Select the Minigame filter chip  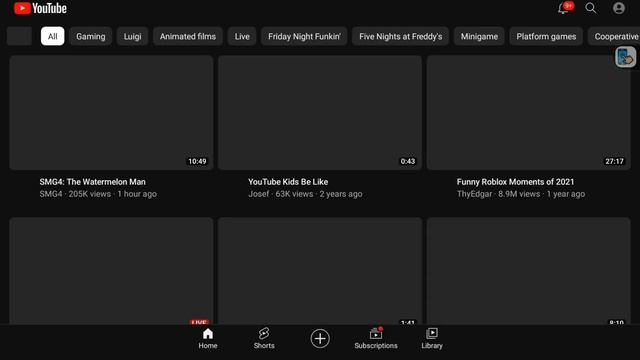(479, 36)
